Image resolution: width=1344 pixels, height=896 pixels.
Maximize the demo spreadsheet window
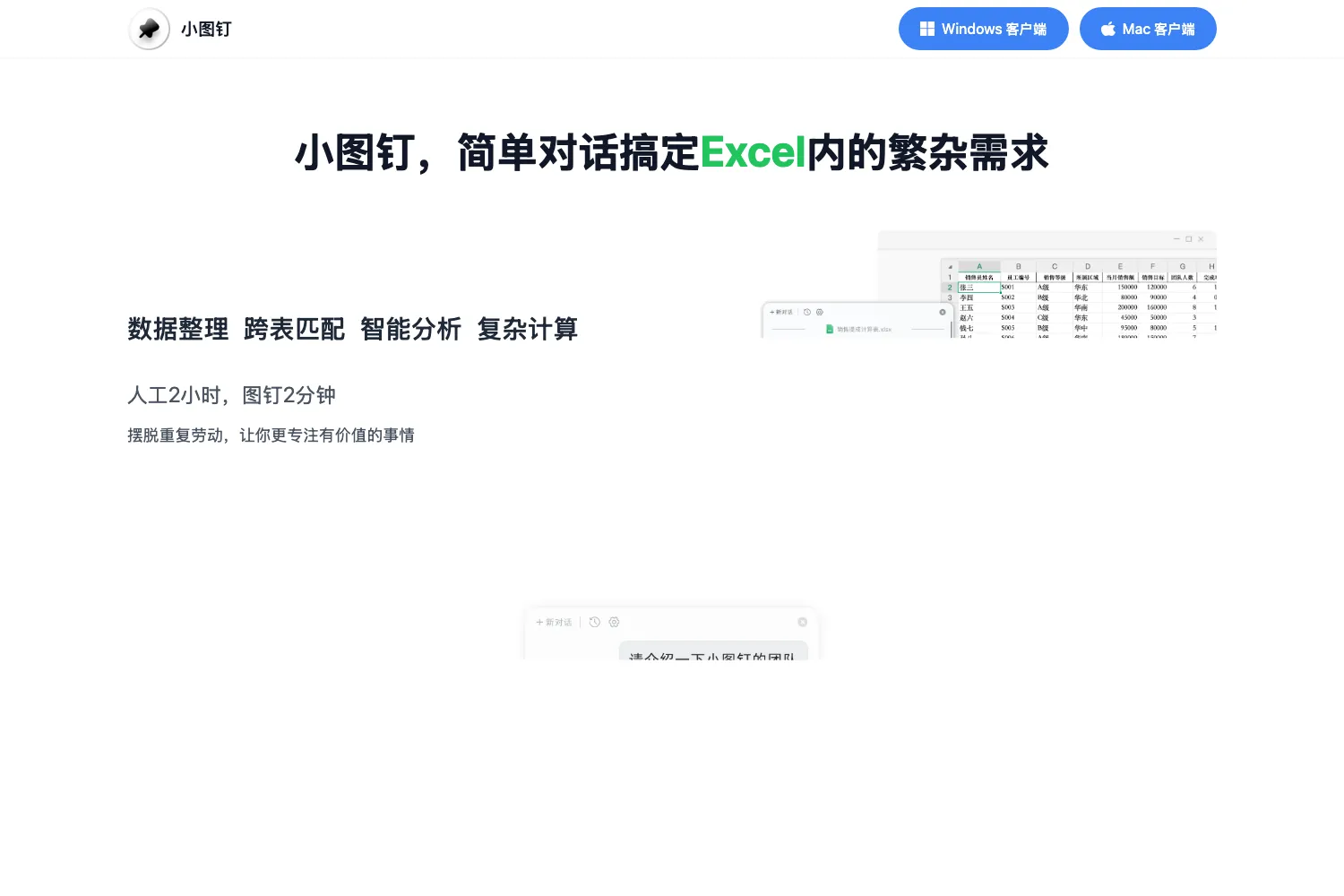click(x=1189, y=239)
